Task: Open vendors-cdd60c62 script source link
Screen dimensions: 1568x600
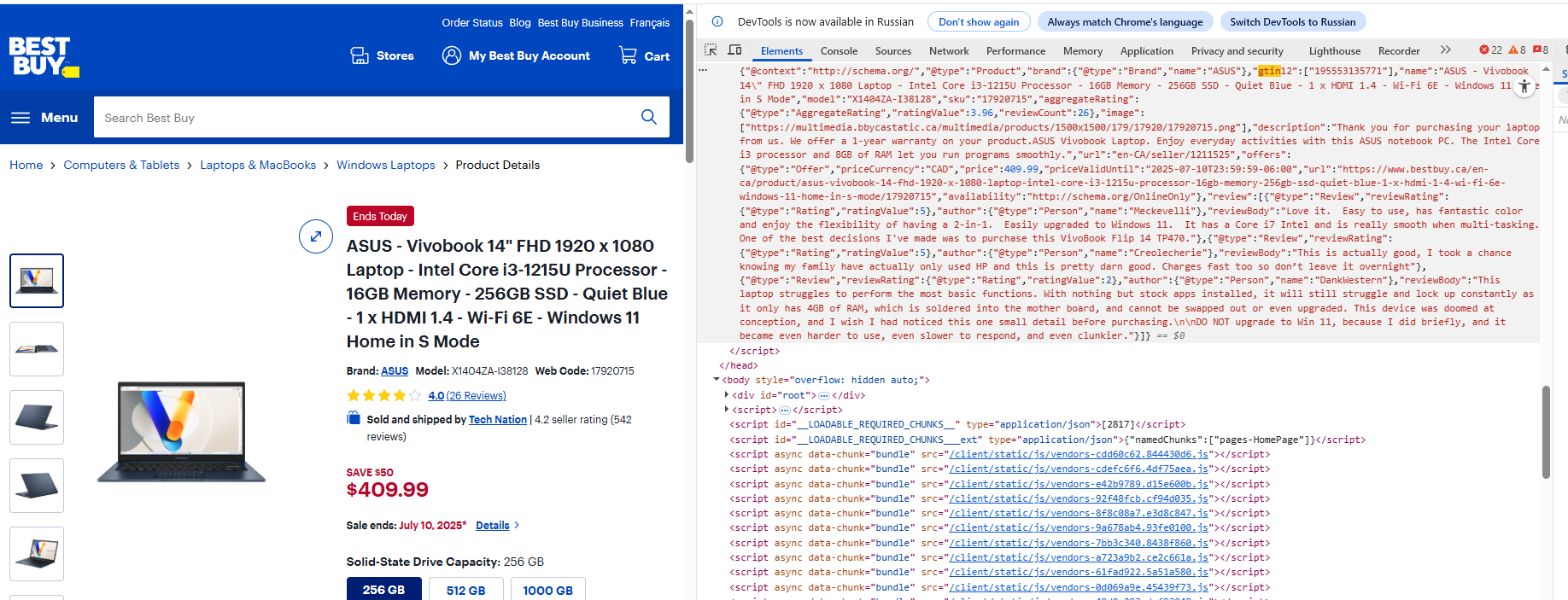Action: [1079, 454]
